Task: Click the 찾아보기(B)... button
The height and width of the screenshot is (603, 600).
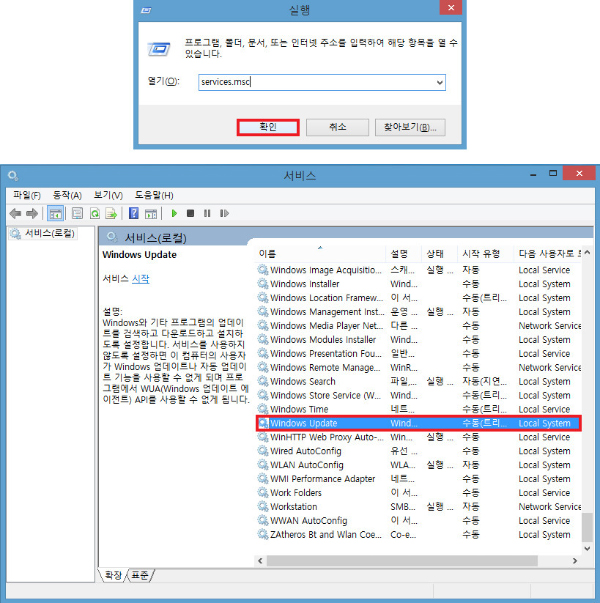Action: 410,127
